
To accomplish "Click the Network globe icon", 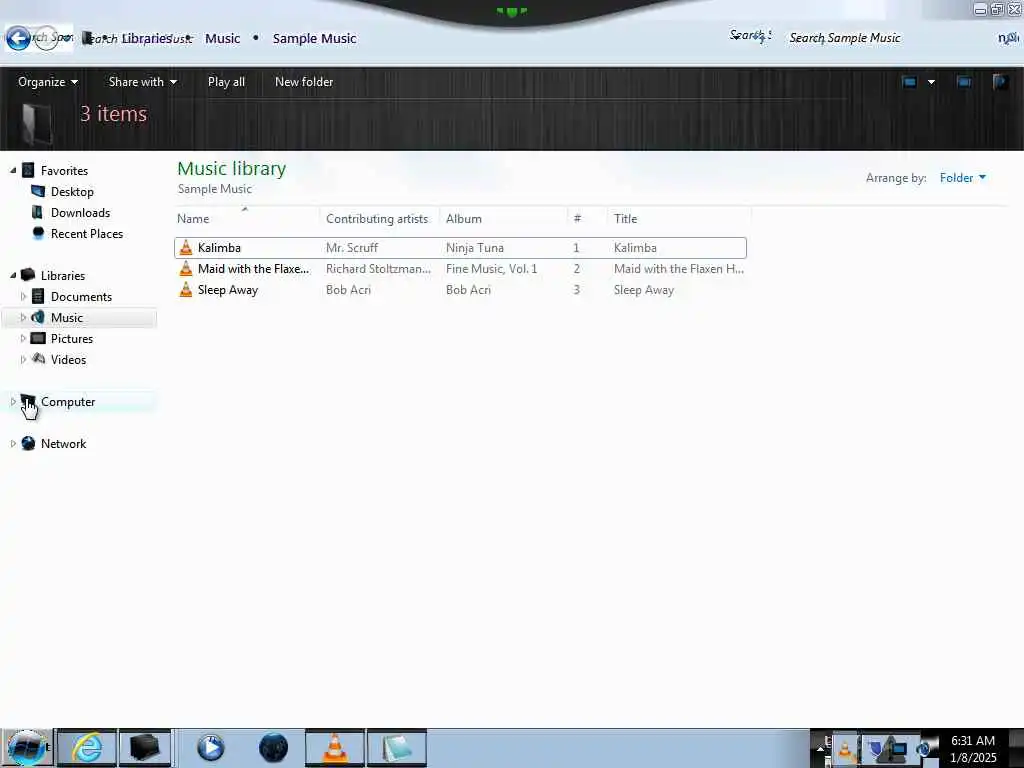I will (x=28, y=443).
